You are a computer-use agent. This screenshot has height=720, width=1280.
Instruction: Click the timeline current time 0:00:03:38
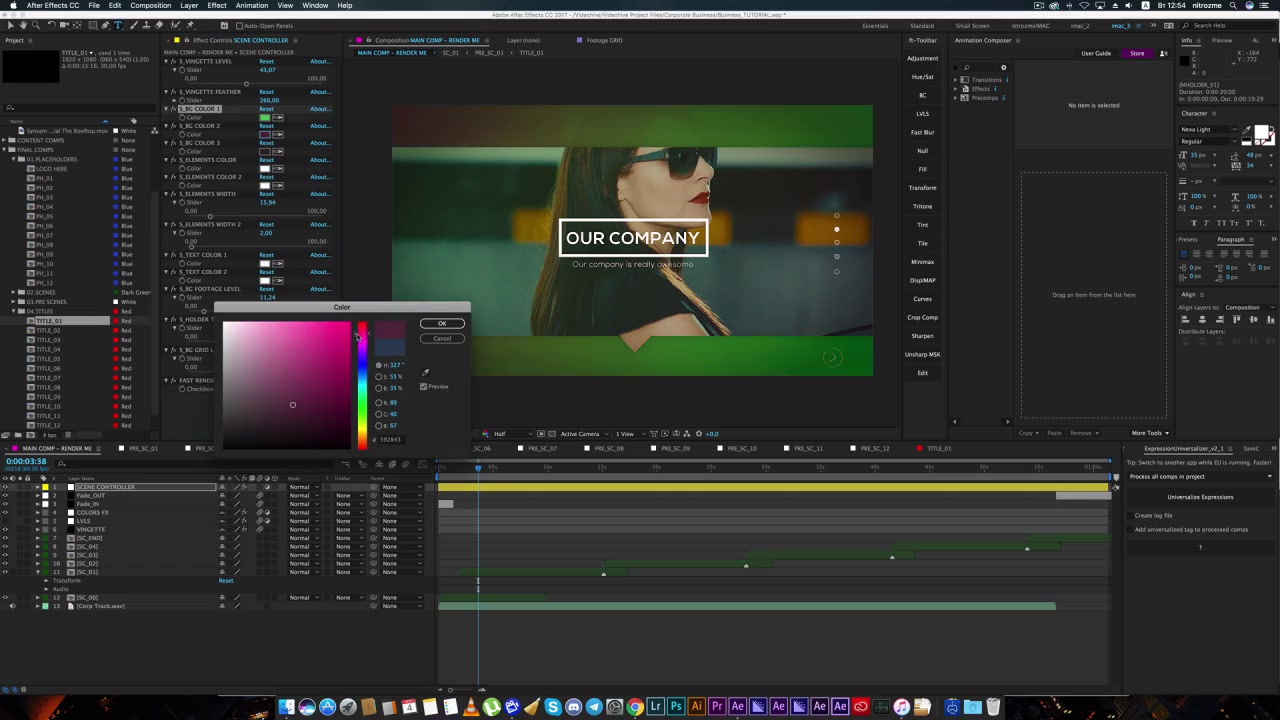click(26, 461)
